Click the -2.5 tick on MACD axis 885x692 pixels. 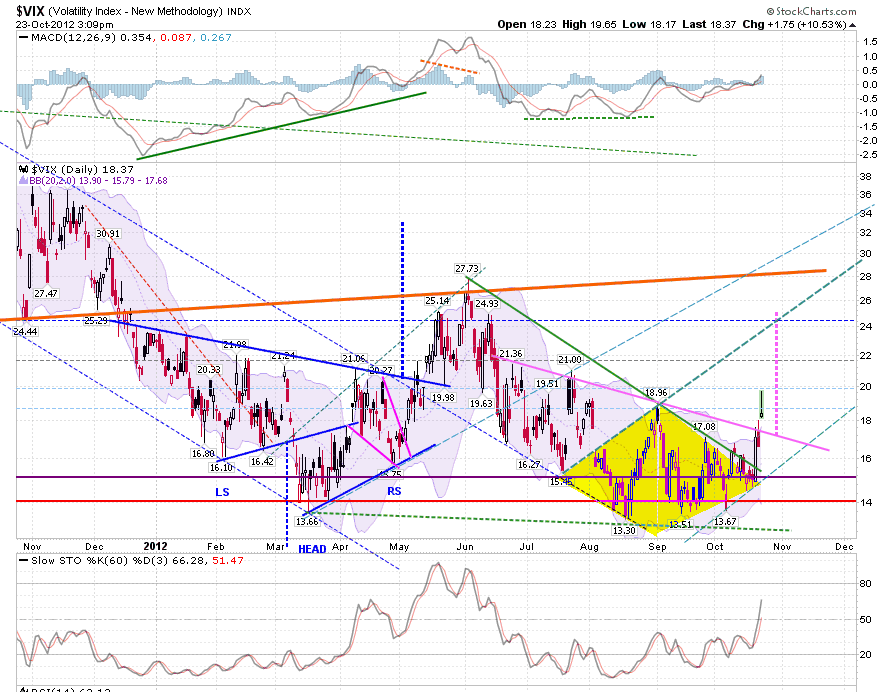(x=869, y=155)
